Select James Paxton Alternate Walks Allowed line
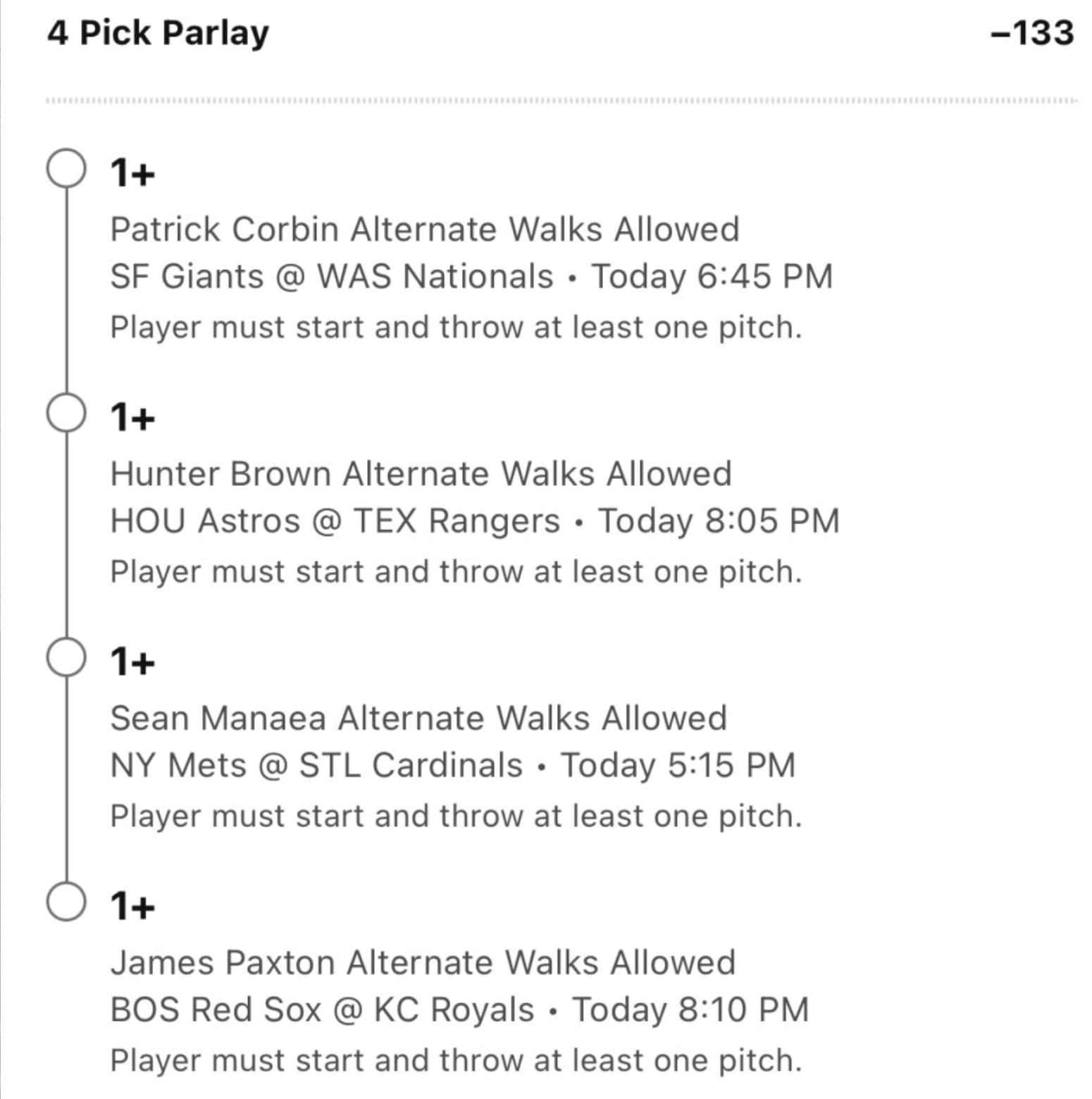Viewport: 1092px width, 1099px height. tap(423, 963)
